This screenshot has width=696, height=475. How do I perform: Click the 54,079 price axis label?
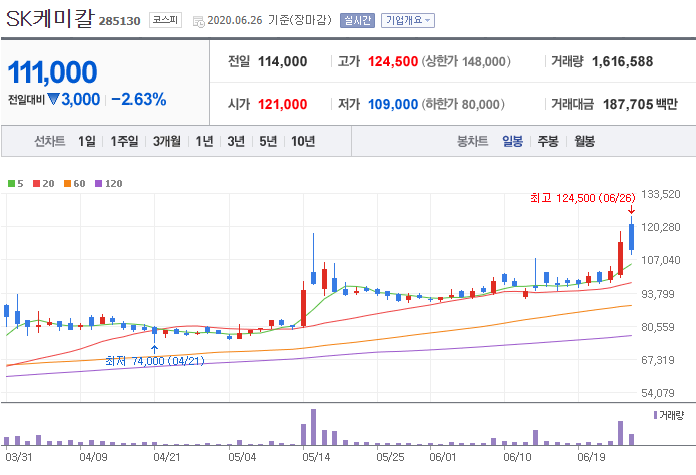[658, 393]
